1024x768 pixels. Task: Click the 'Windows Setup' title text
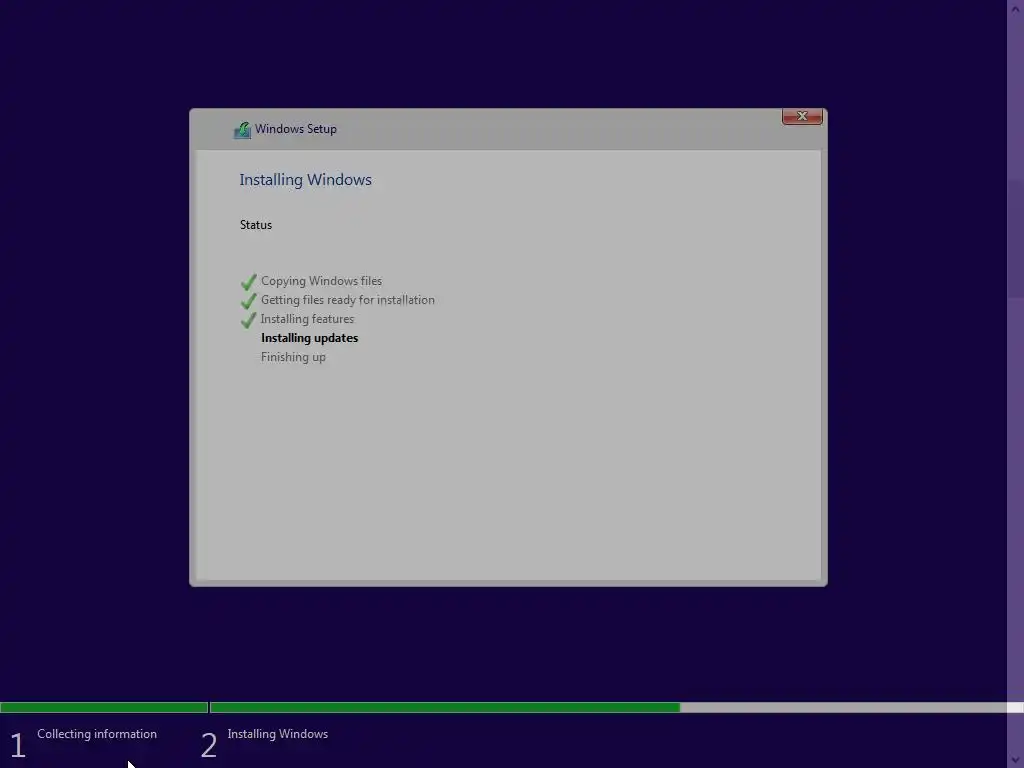point(296,129)
